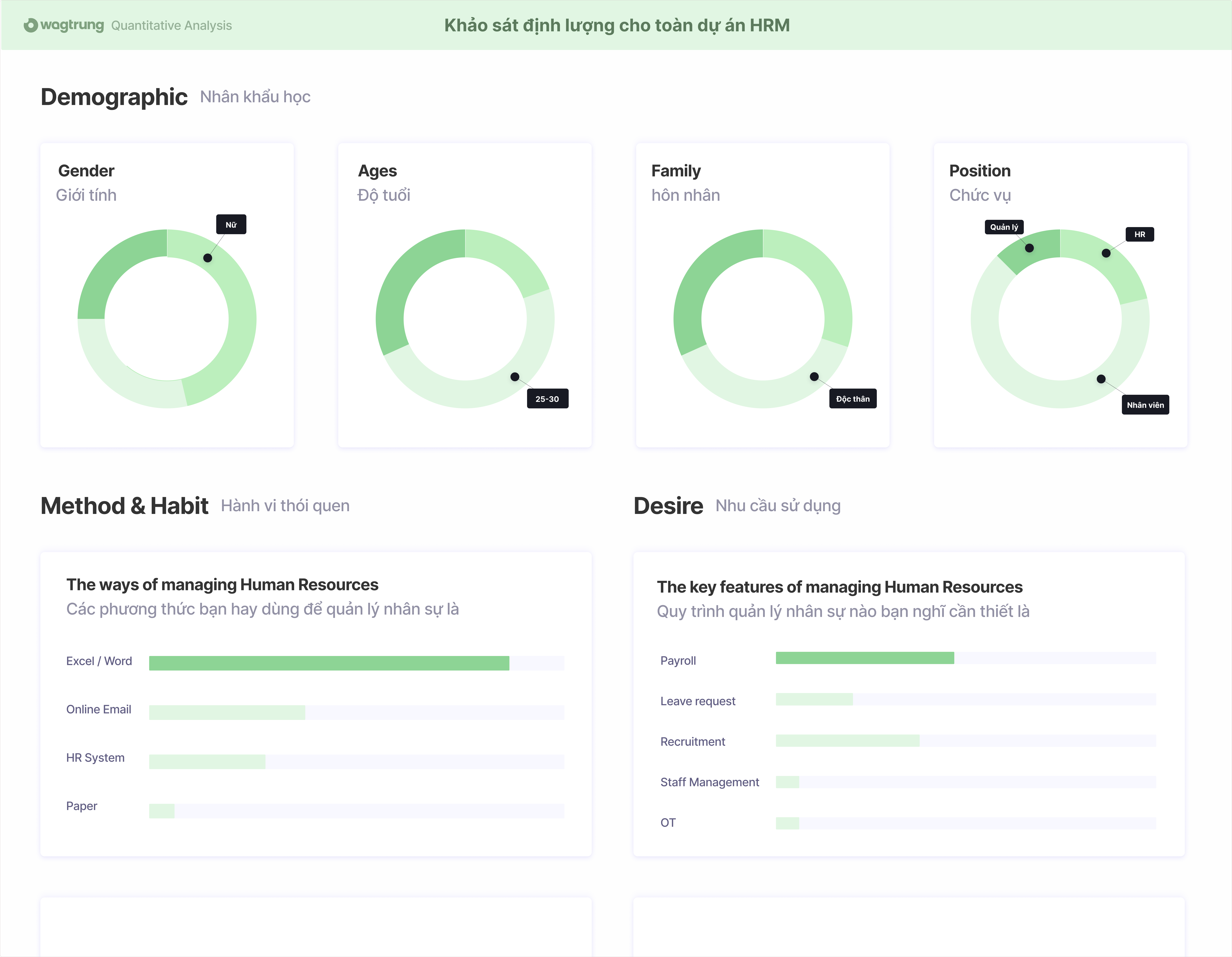Click the Online Email label
Image resolution: width=1232 pixels, height=957 pixels.
coord(99,709)
